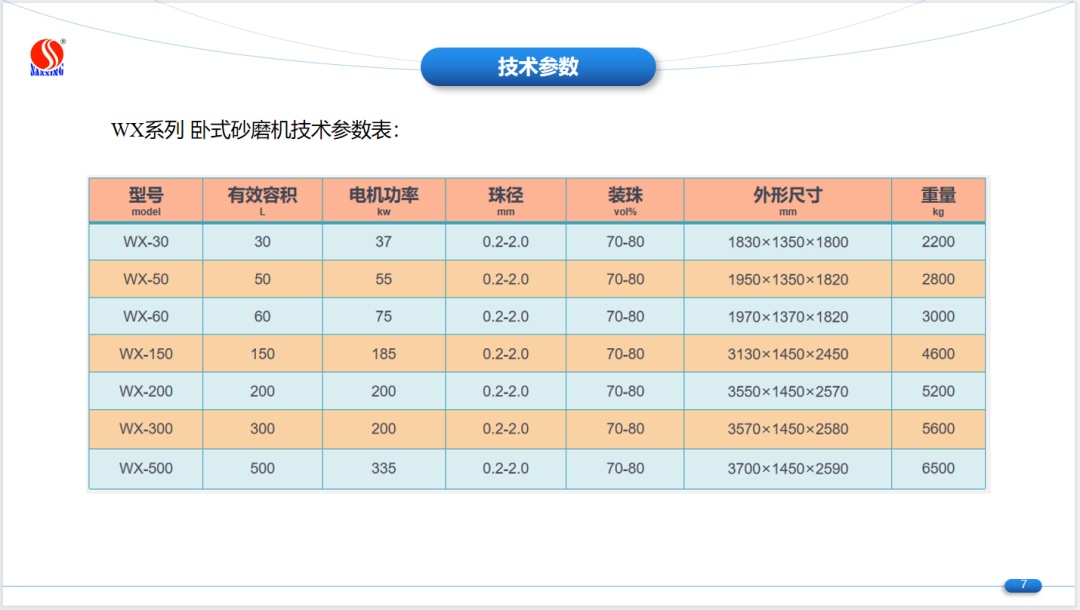Click the Sanxing logo in the top-left corner
This screenshot has height=610, width=1080.
[47, 58]
